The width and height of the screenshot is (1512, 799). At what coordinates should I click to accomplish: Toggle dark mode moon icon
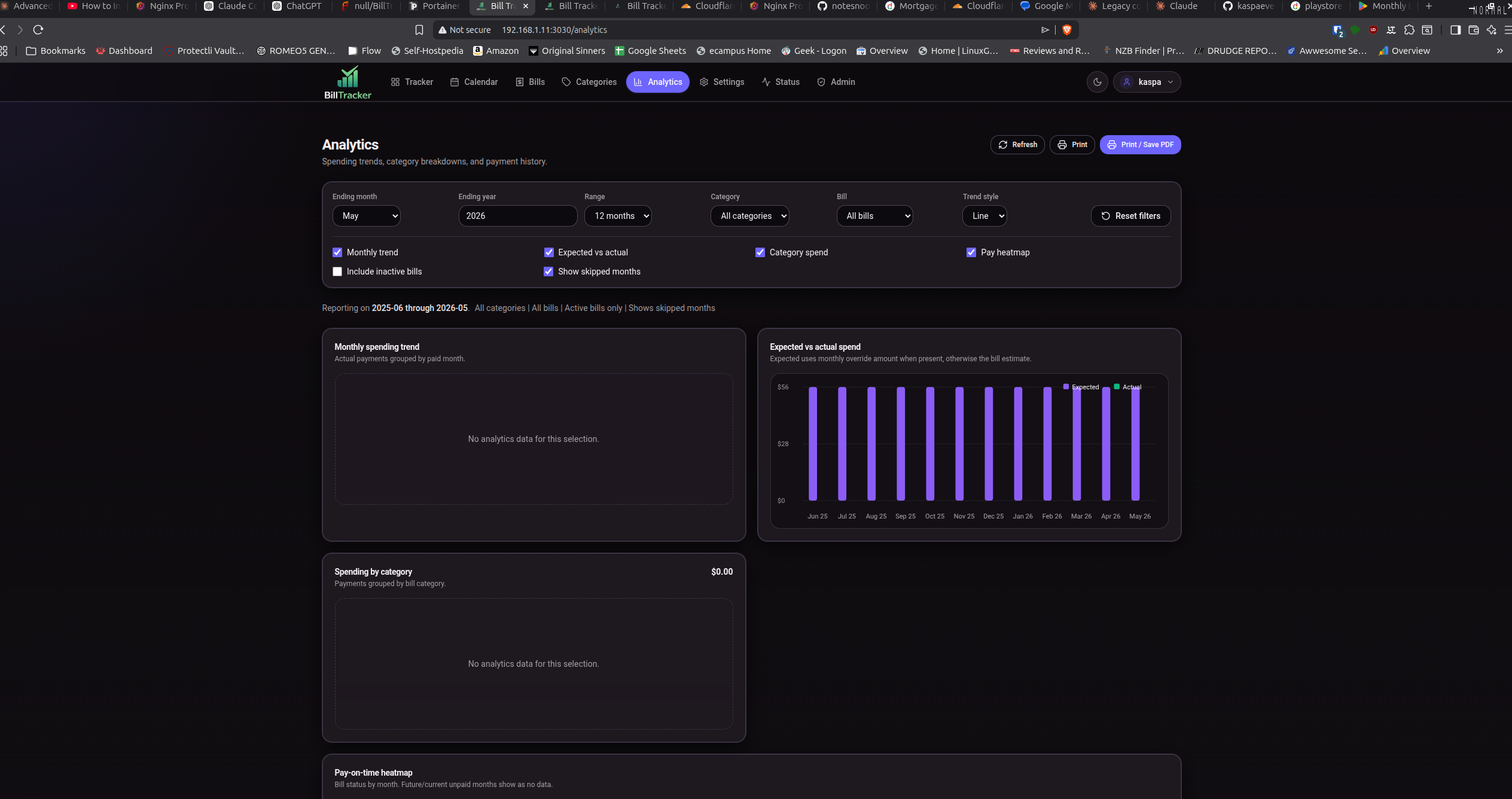tap(1097, 82)
